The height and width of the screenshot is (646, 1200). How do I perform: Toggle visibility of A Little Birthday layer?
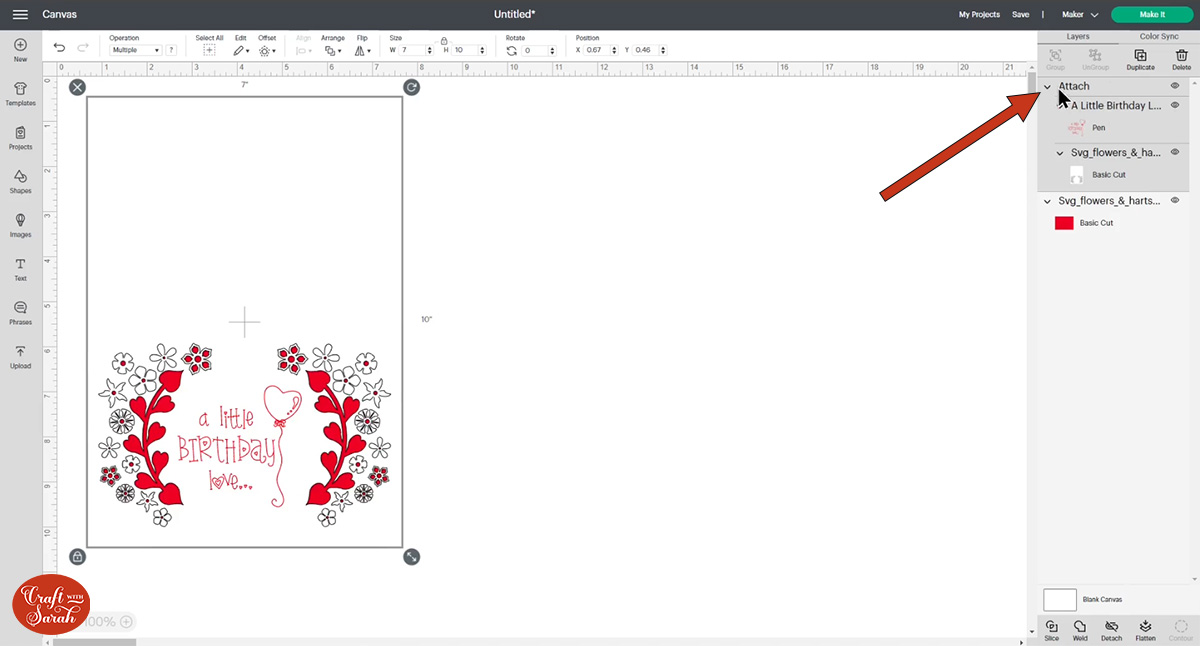click(x=1175, y=105)
